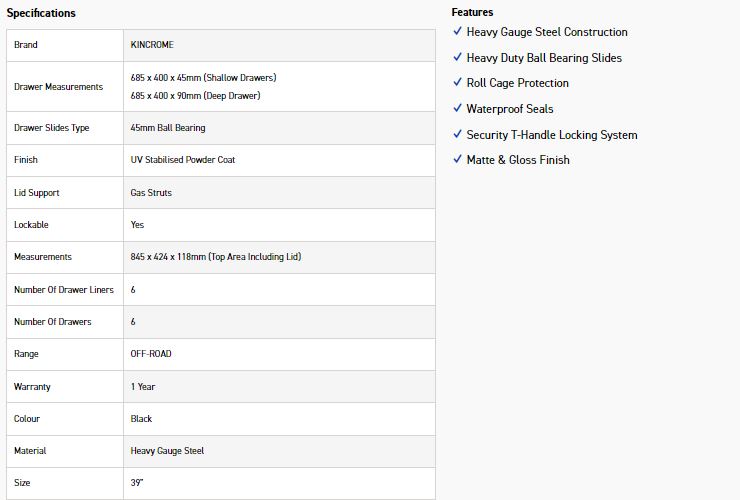Select the OFF-ROAD range value
The width and height of the screenshot is (740, 500).
coord(151,354)
